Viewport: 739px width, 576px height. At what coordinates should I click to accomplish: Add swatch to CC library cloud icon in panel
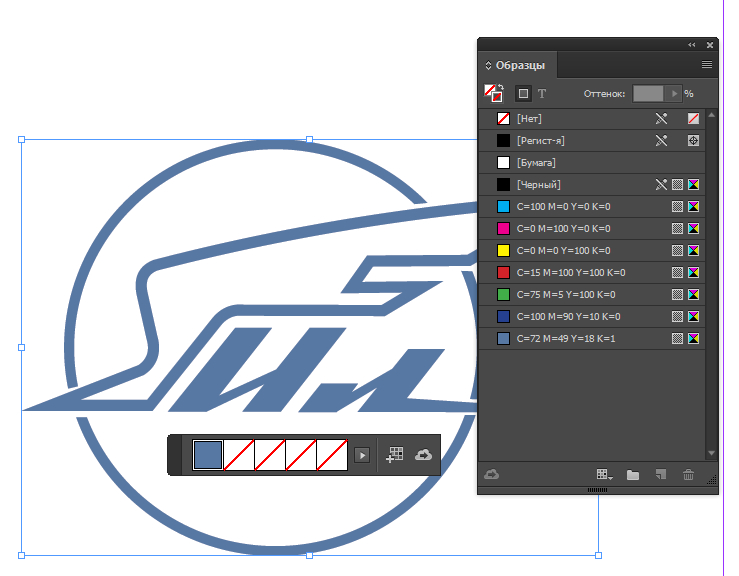pos(492,474)
